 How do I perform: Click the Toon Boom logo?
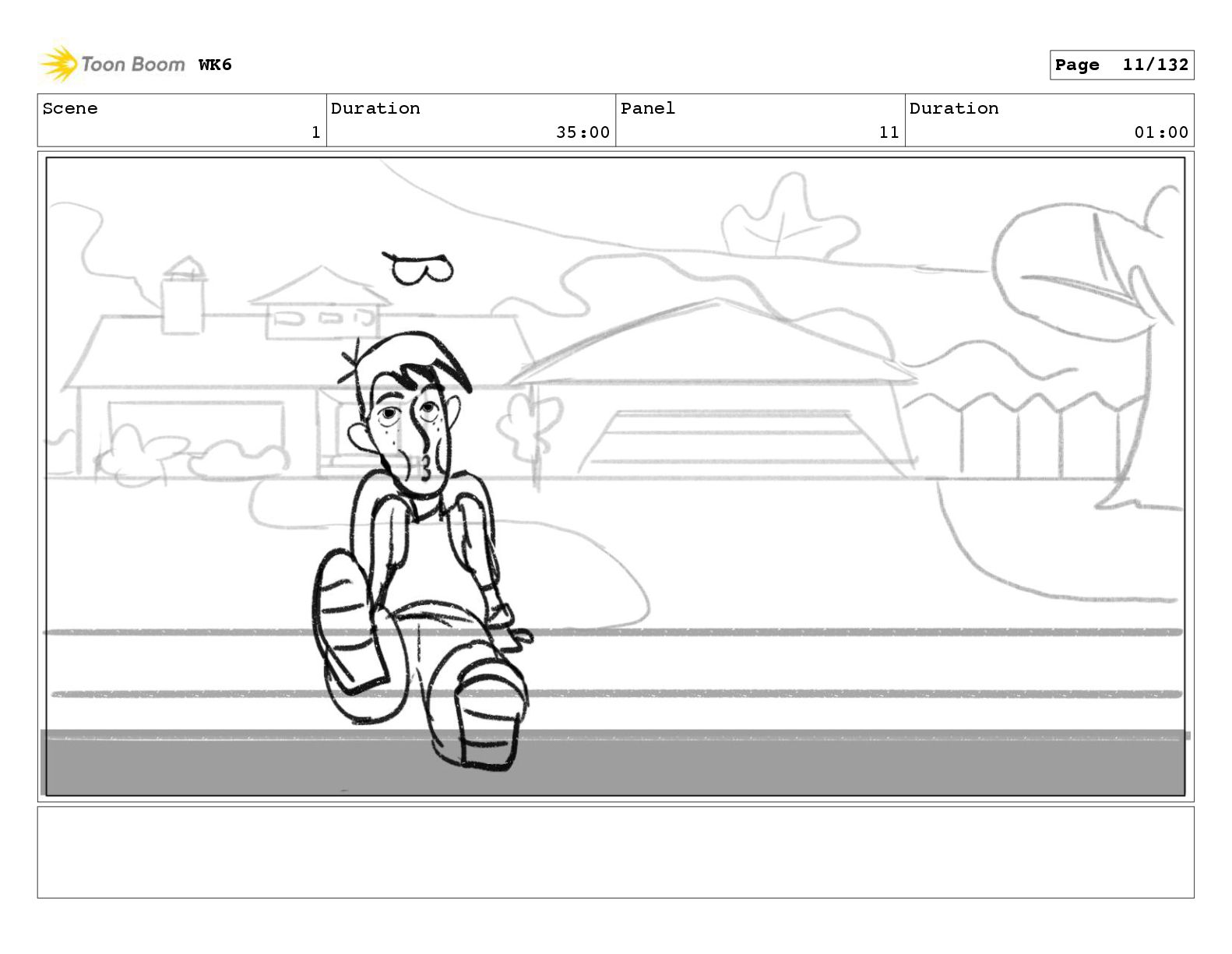[112, 64]
